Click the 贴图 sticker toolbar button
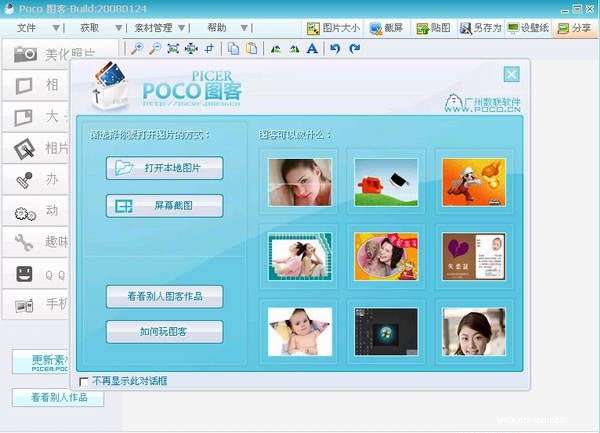Screen dimensions: 600x433 coord(434,28)
